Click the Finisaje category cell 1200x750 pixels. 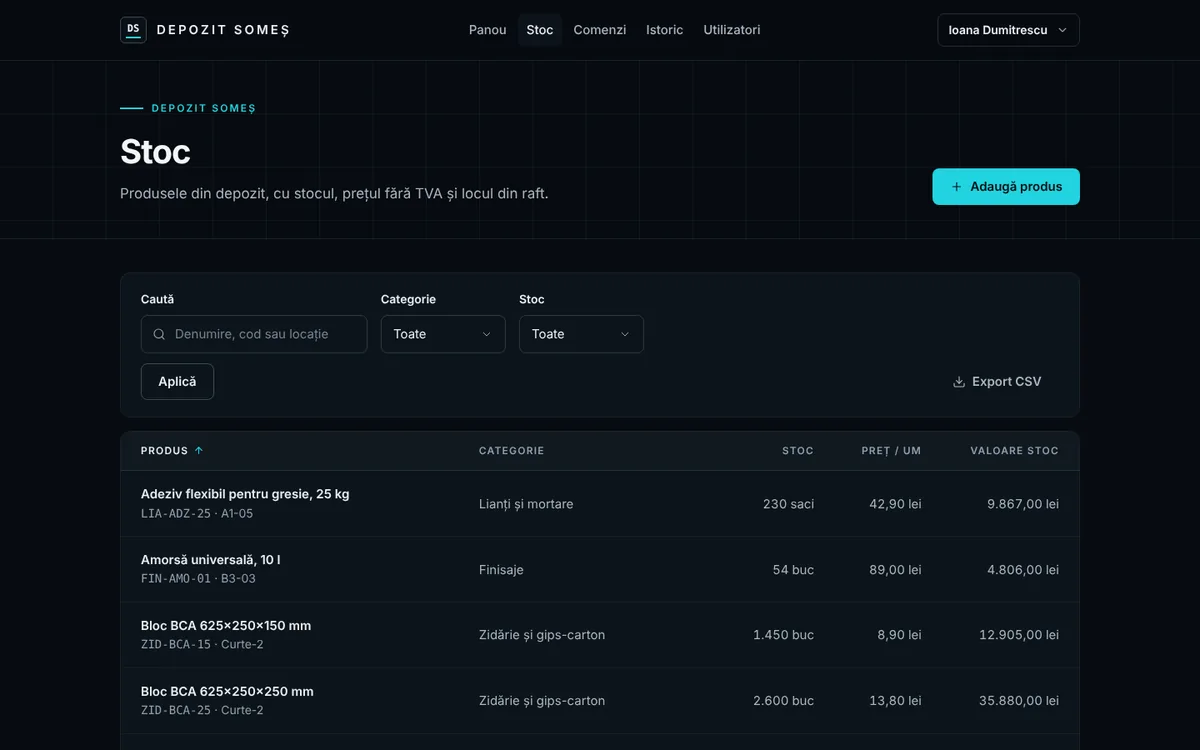tap(501, 570)
